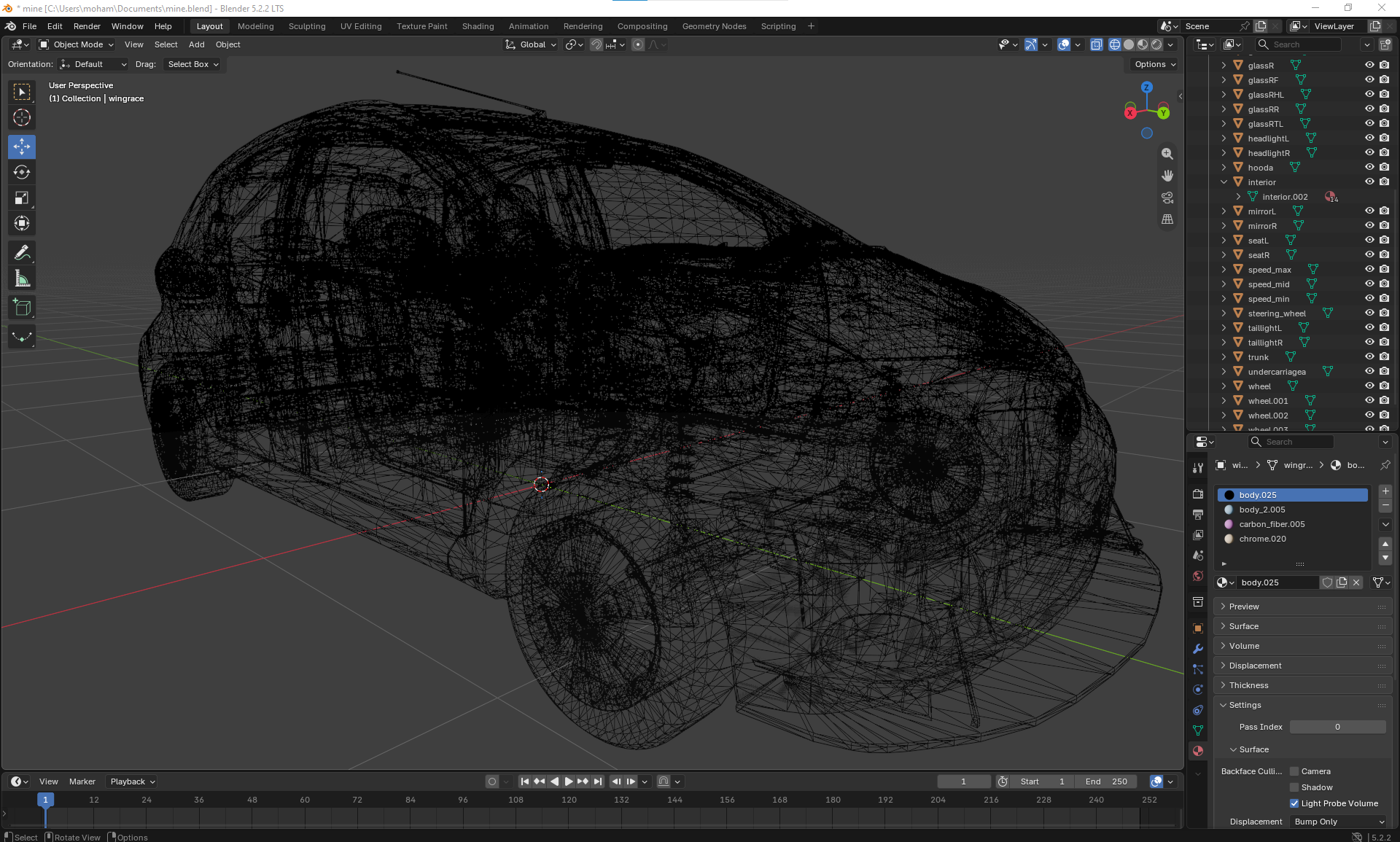The height and width of the screenshot is (842, 1400).
Task: Hide glassR object with eye icon
Action: click(1369, 65)
